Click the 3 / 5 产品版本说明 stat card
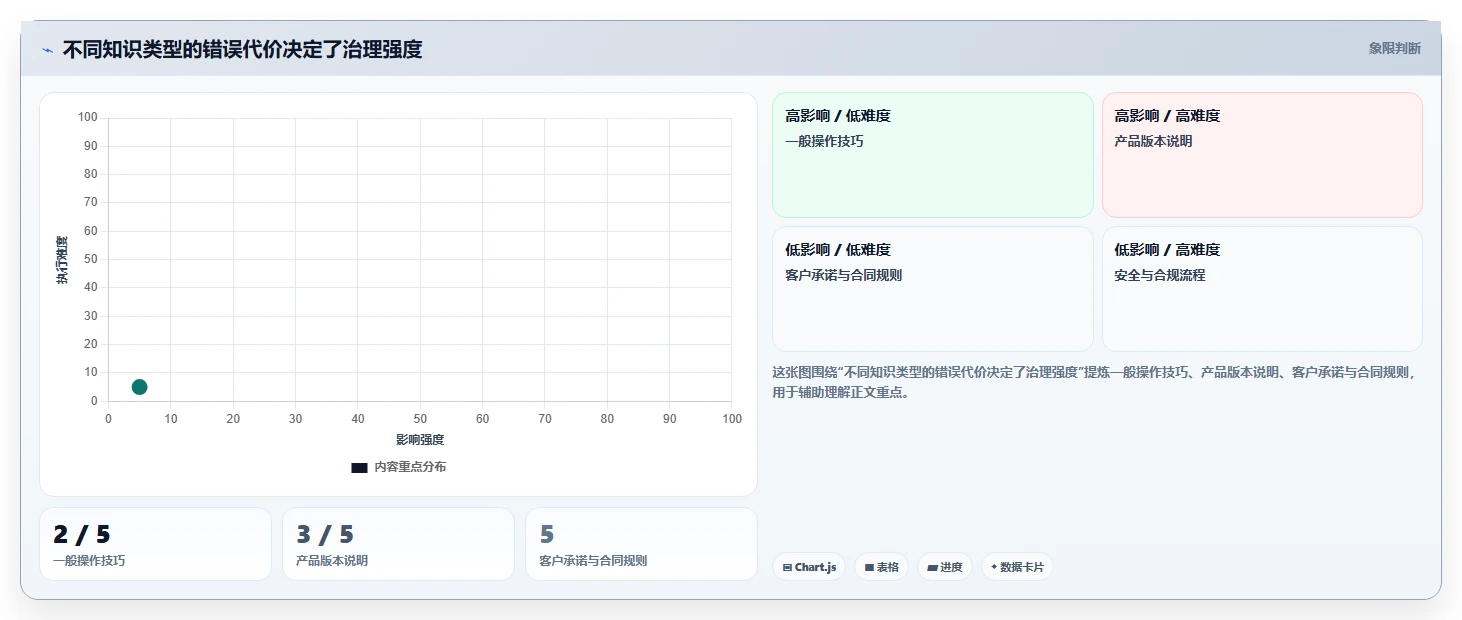The image size is (1462, 620). click(398, 544)
